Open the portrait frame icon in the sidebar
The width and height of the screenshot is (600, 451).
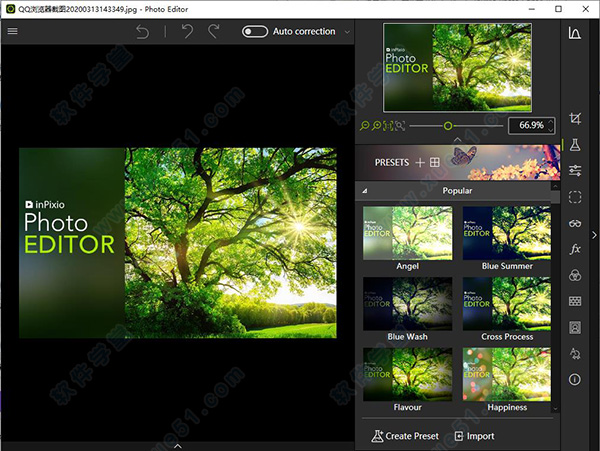tap(575, 327)
